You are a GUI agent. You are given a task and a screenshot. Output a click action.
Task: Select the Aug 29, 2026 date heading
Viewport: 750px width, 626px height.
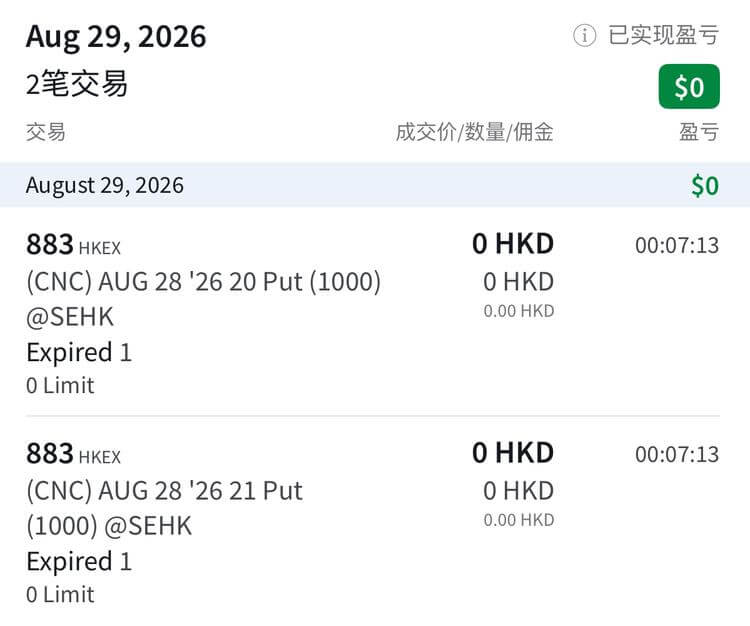(x=116, y=37)
